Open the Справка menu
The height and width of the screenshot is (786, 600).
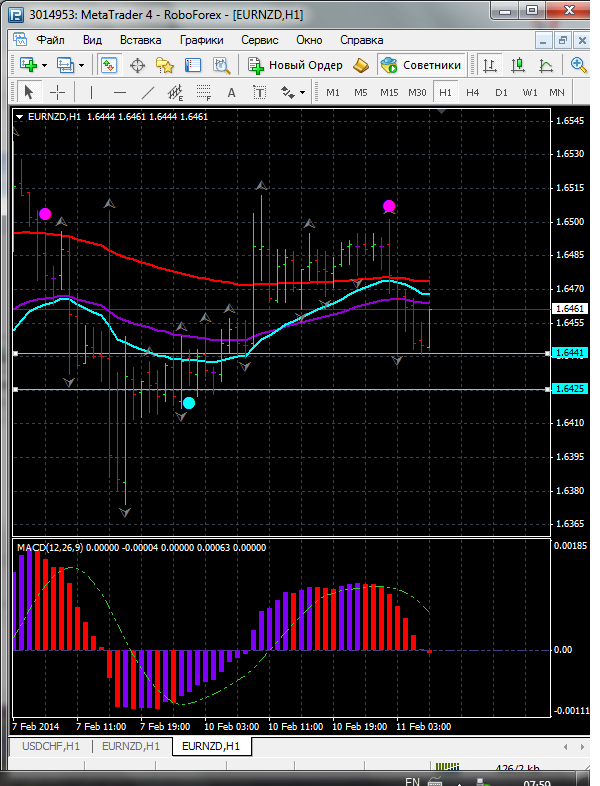[x=361, y=40]
